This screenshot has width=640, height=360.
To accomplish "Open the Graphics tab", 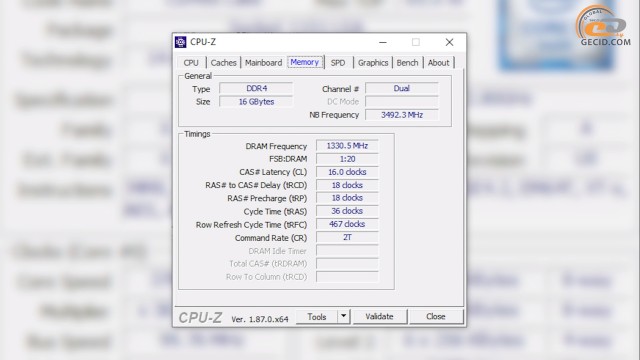I will (373, 63).
